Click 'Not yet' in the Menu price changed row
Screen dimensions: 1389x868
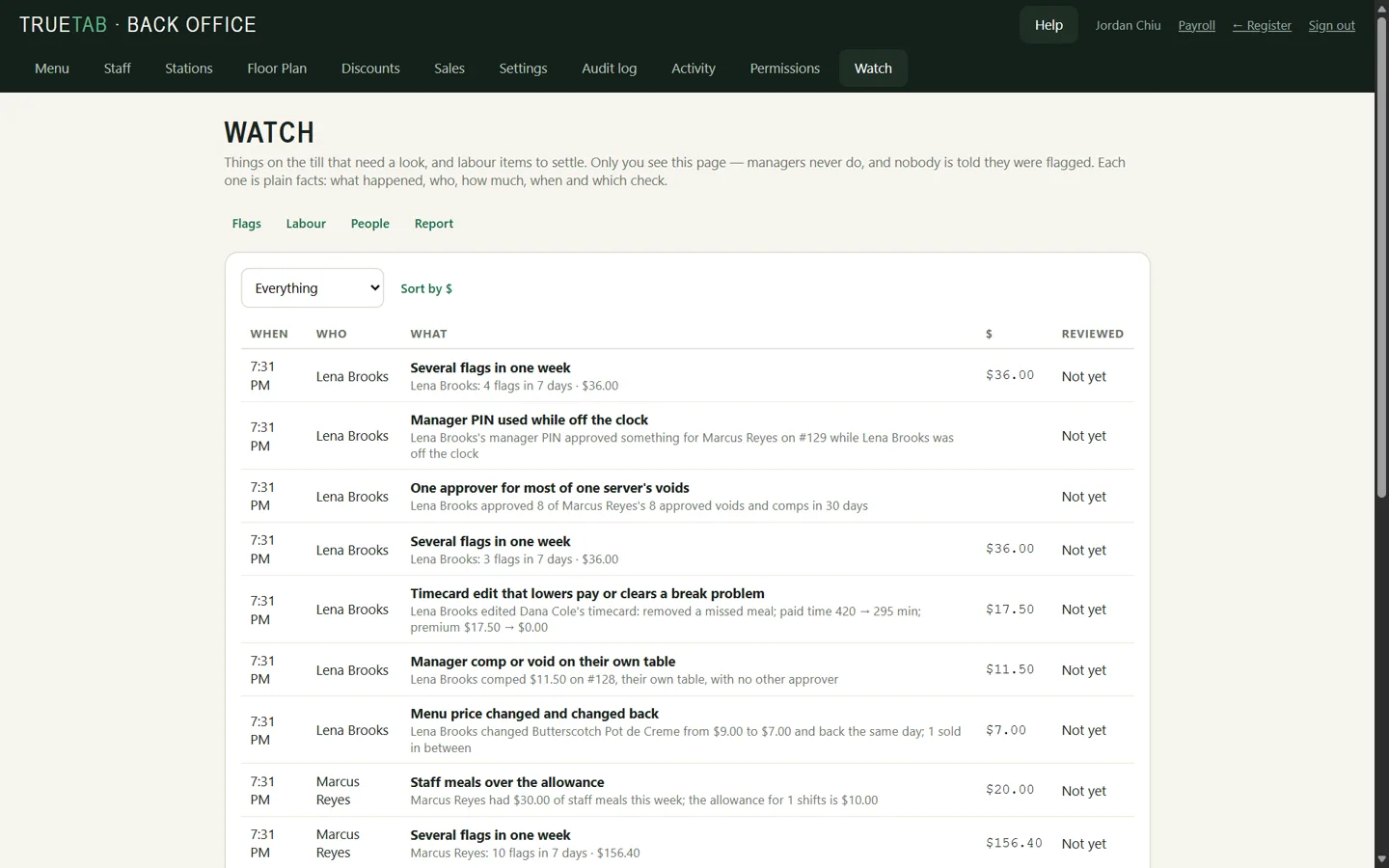(1084, 730)
